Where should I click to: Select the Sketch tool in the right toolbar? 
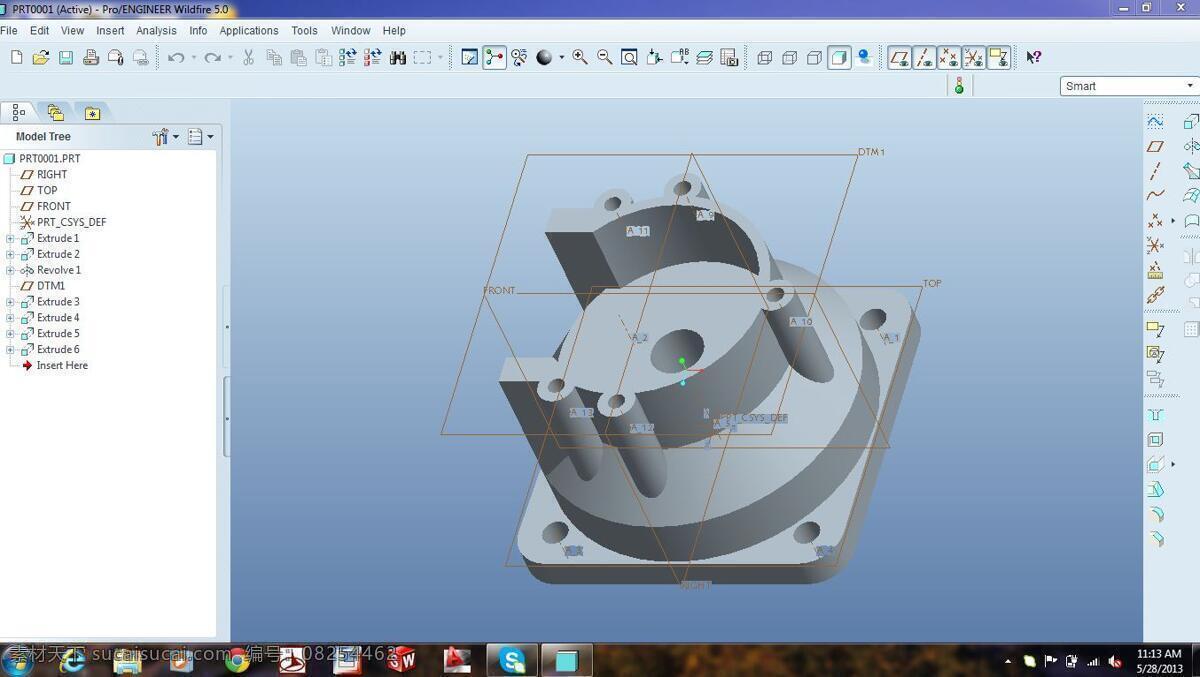point(1155,122)
